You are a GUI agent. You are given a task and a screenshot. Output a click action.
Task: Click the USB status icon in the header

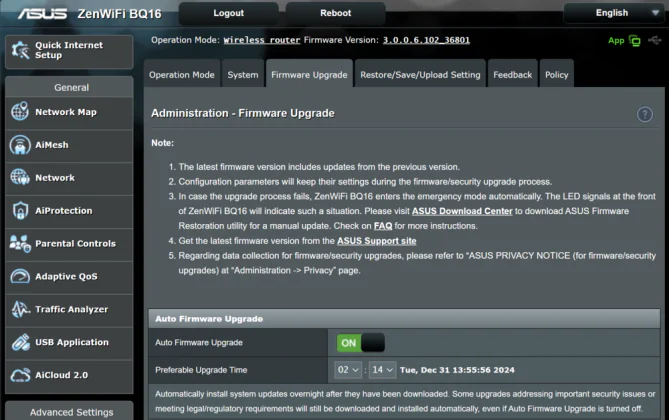click(654, 41)
